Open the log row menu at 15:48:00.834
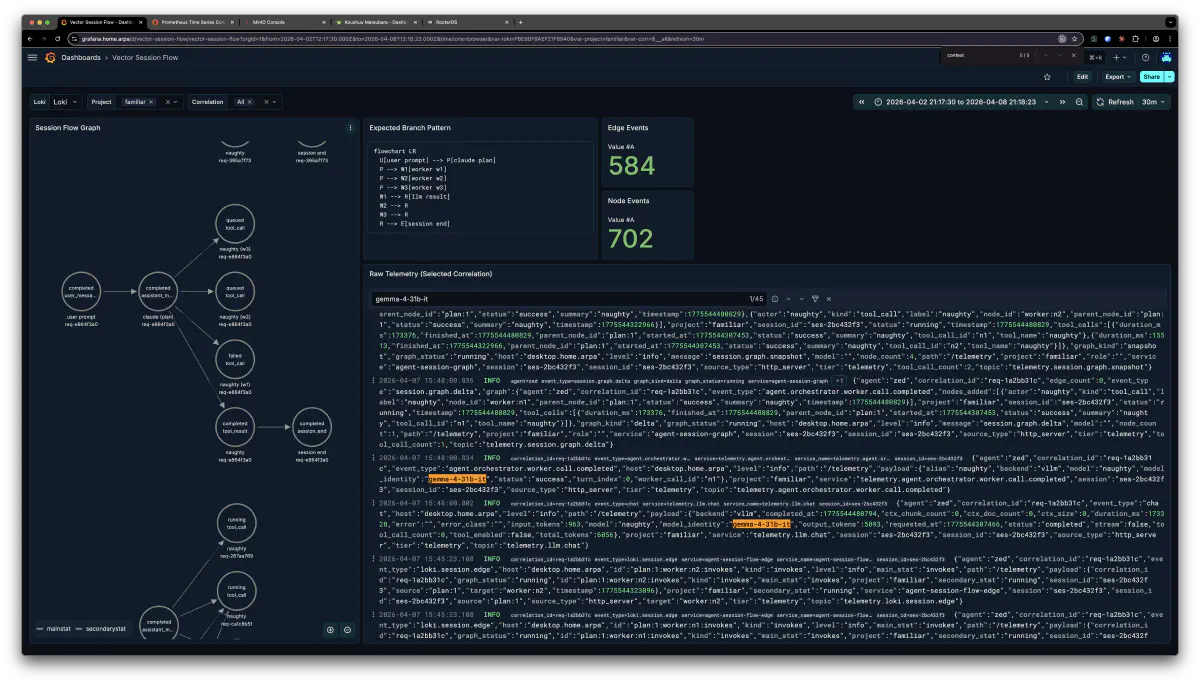This screenshot has width=1200, height=684. 374,457
